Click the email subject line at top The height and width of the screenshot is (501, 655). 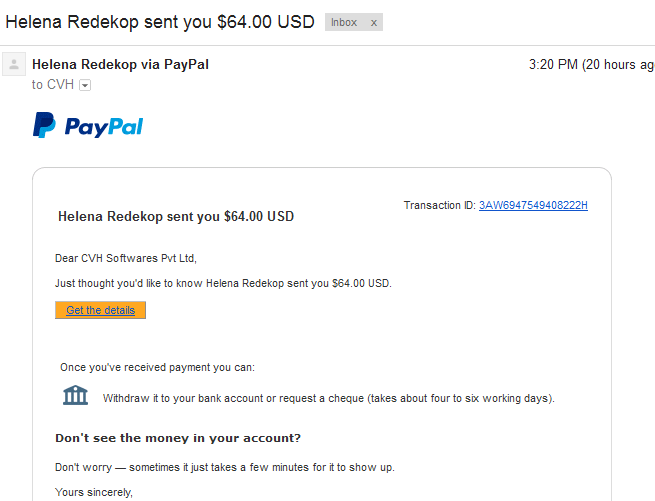click(160, 22)
